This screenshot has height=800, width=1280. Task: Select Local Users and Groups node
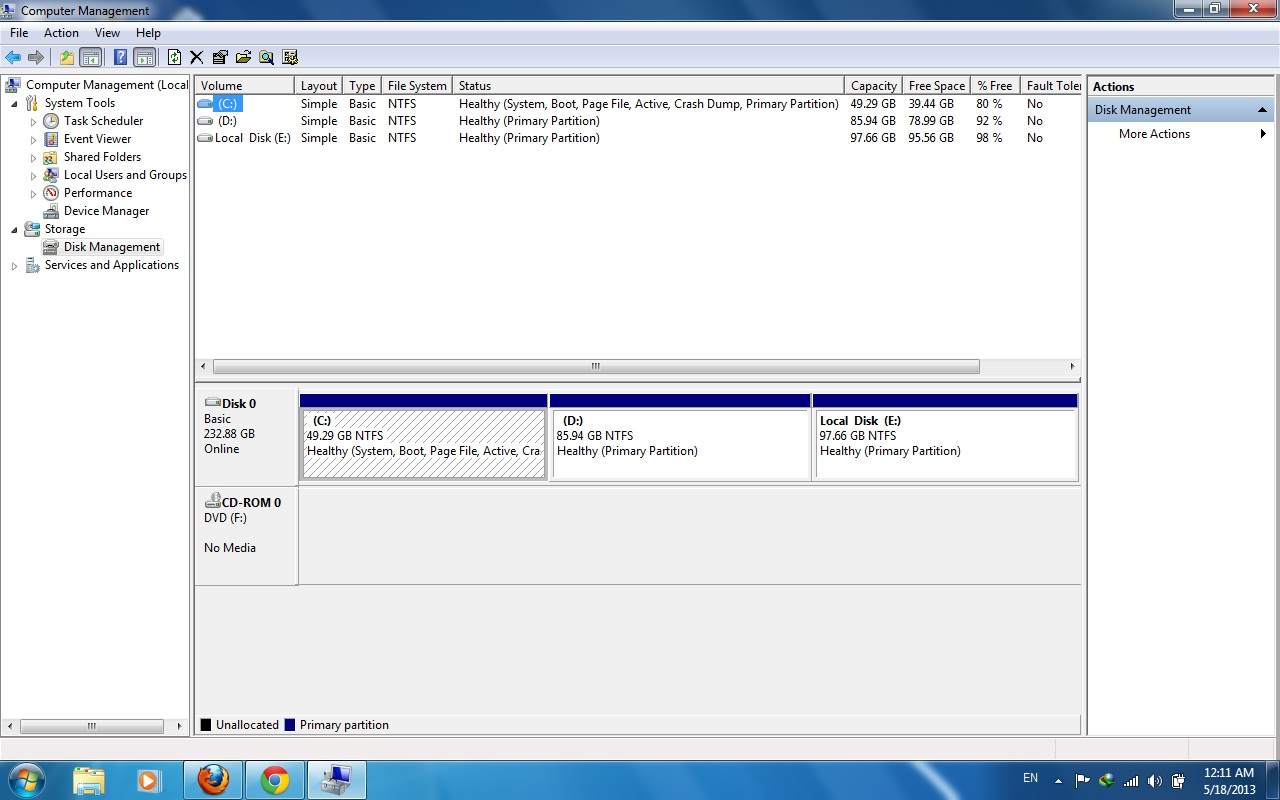(x=125, y=175)
